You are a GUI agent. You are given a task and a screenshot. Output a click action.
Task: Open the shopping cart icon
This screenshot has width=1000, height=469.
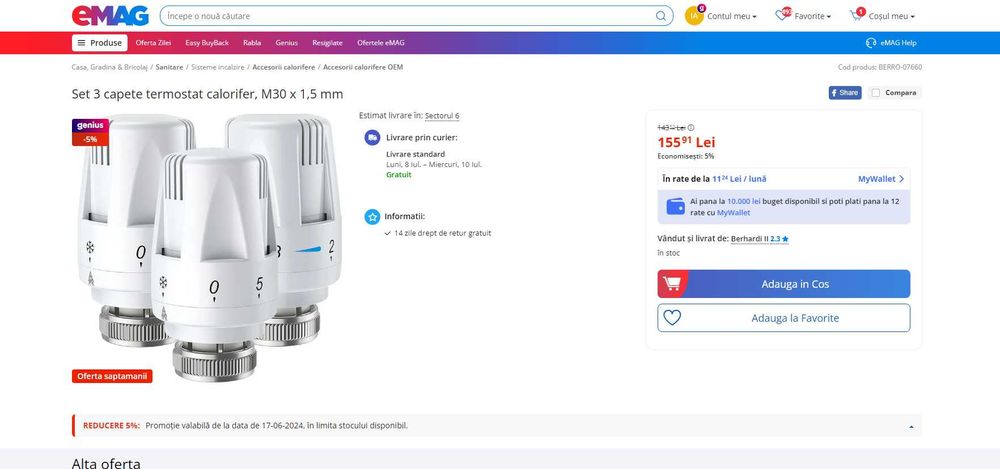856,16
